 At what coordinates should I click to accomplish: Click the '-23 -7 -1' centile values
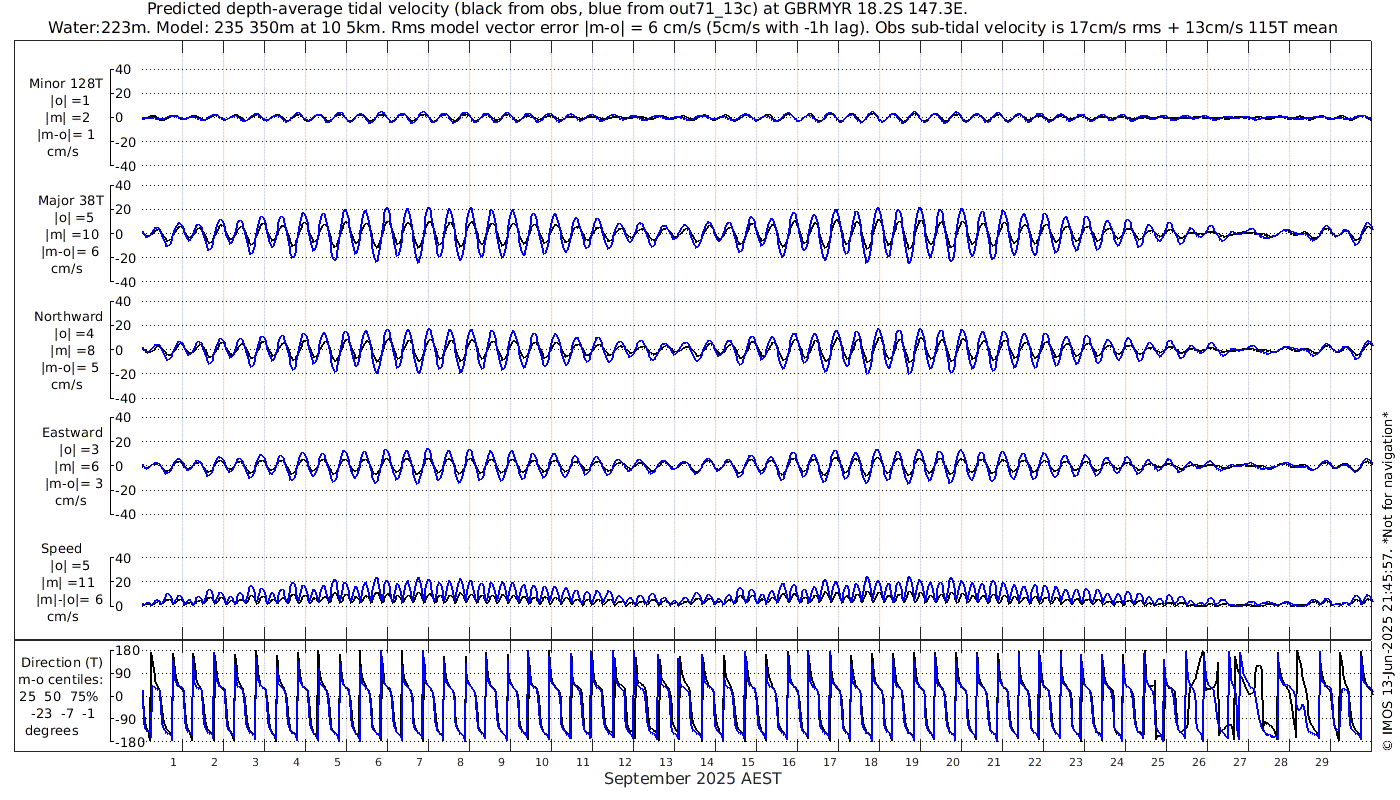click(x=61, y=713)
